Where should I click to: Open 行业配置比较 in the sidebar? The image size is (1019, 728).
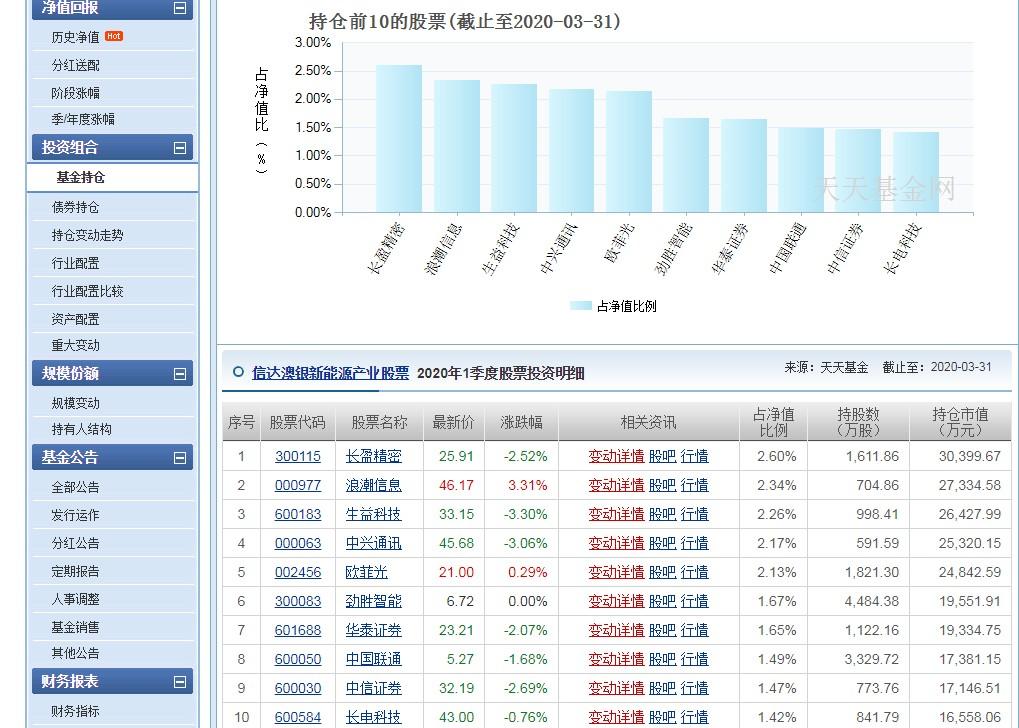[x=88, y=291]
